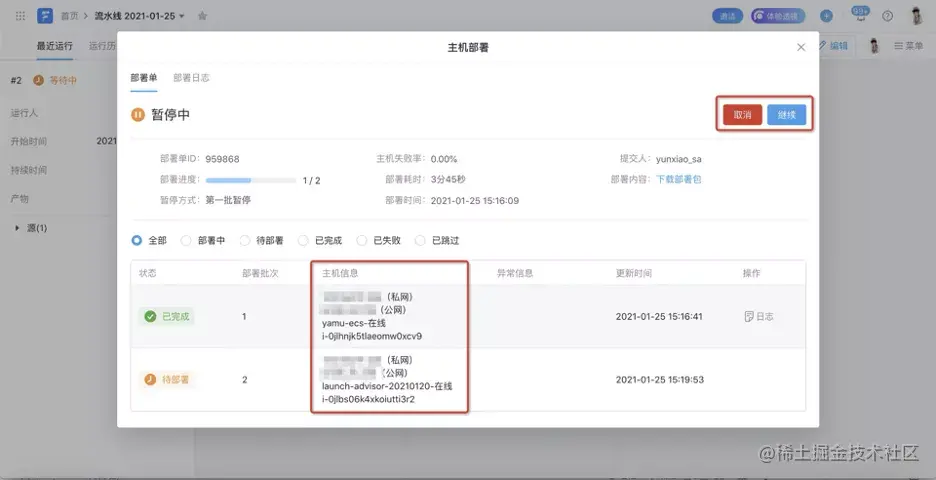Click the blue 继续 button
Viewport: 936px width, 480px height.
pos(786,115)
